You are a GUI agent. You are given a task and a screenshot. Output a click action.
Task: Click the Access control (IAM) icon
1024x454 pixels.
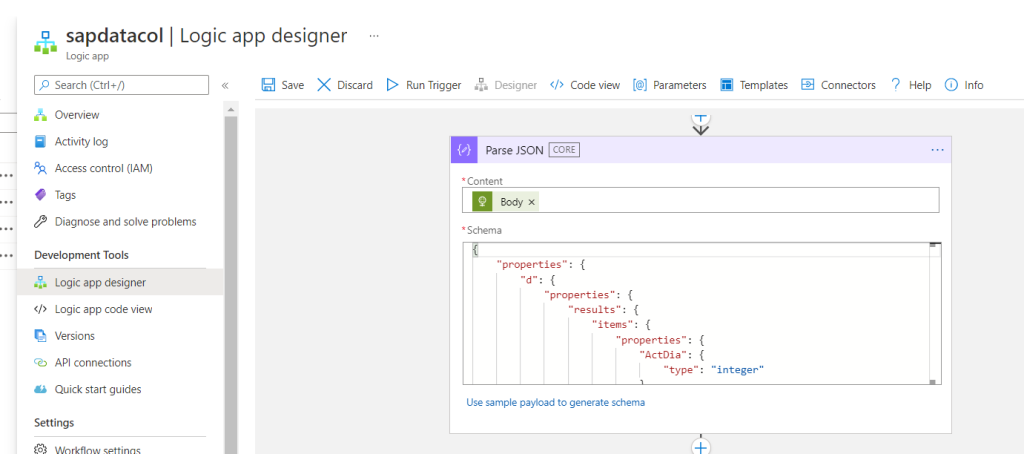(x=40, y=169)
